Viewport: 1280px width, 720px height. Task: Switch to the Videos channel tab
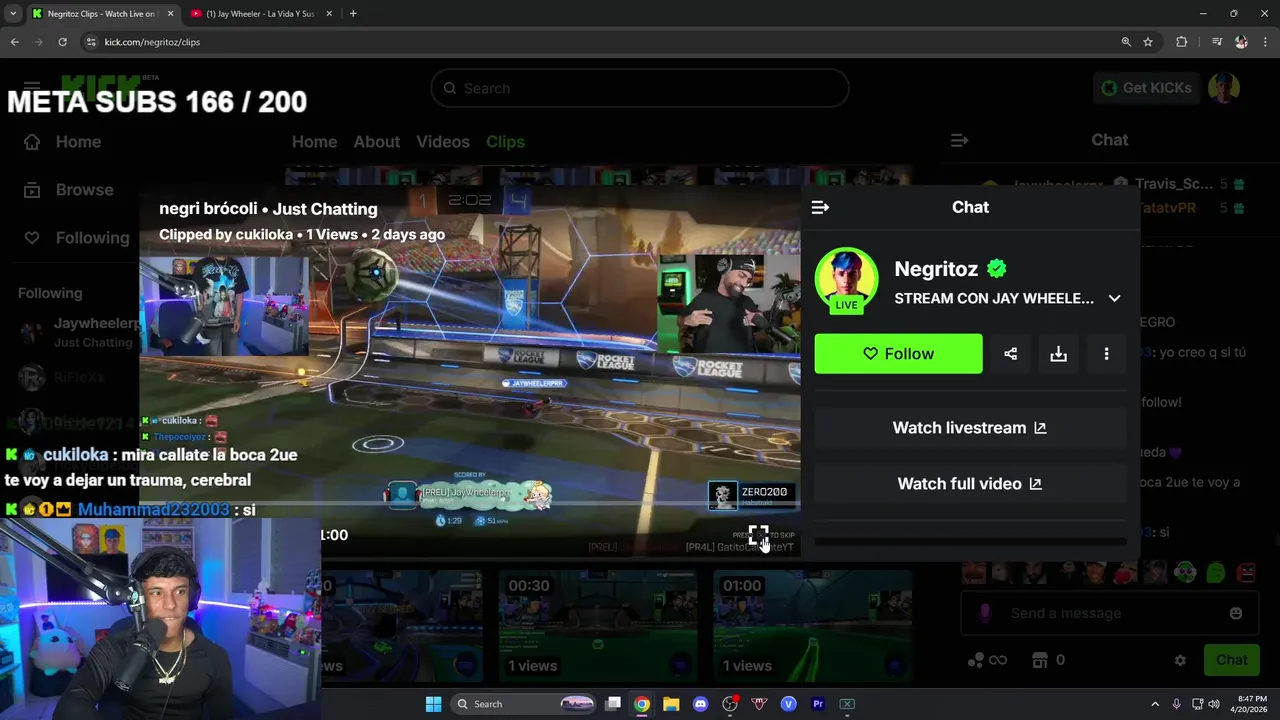pos(443,142)
